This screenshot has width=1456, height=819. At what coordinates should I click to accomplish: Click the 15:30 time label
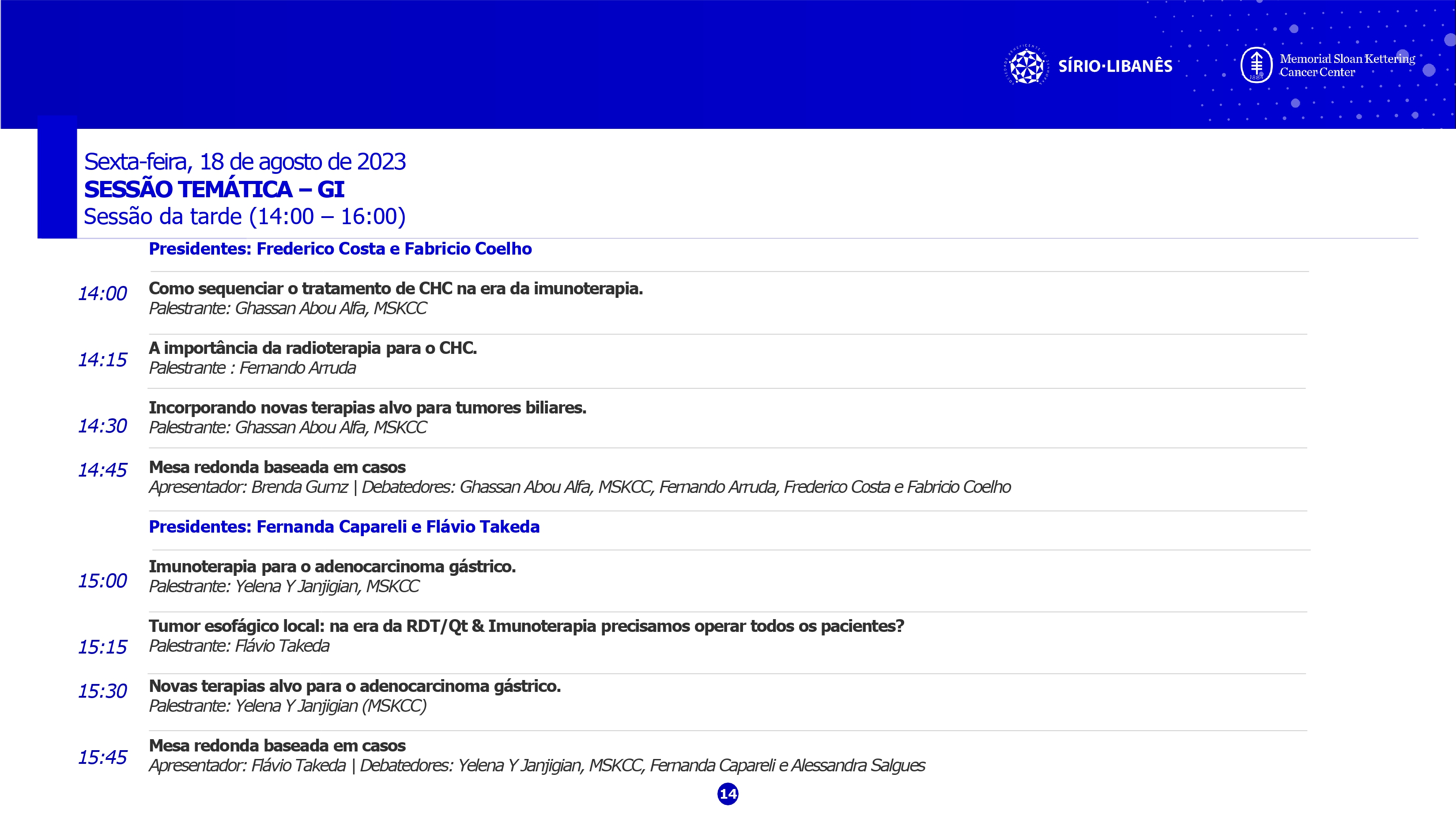(102, 691)
